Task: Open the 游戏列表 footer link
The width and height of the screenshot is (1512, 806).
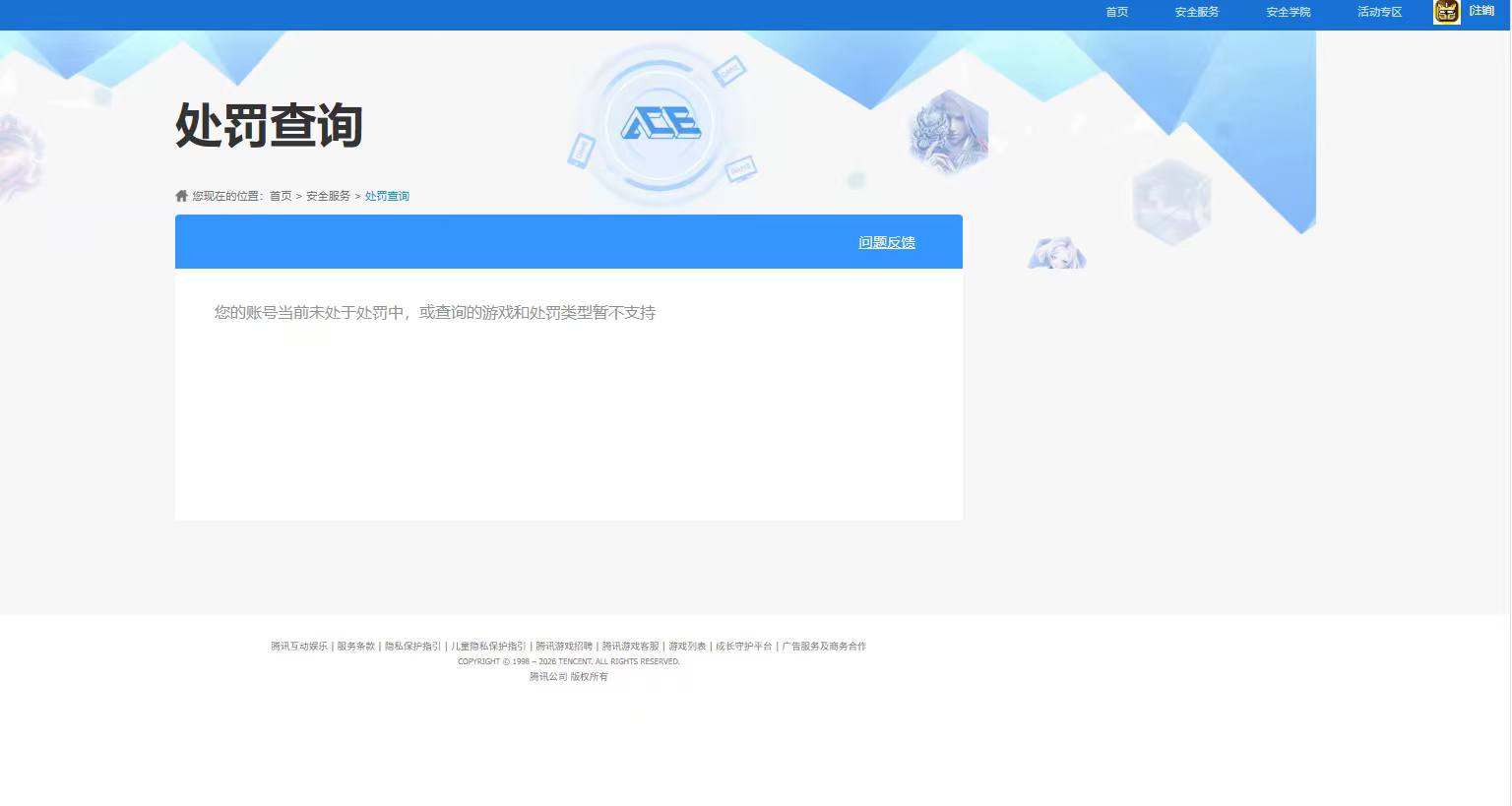Action: (x=687, y=647)
